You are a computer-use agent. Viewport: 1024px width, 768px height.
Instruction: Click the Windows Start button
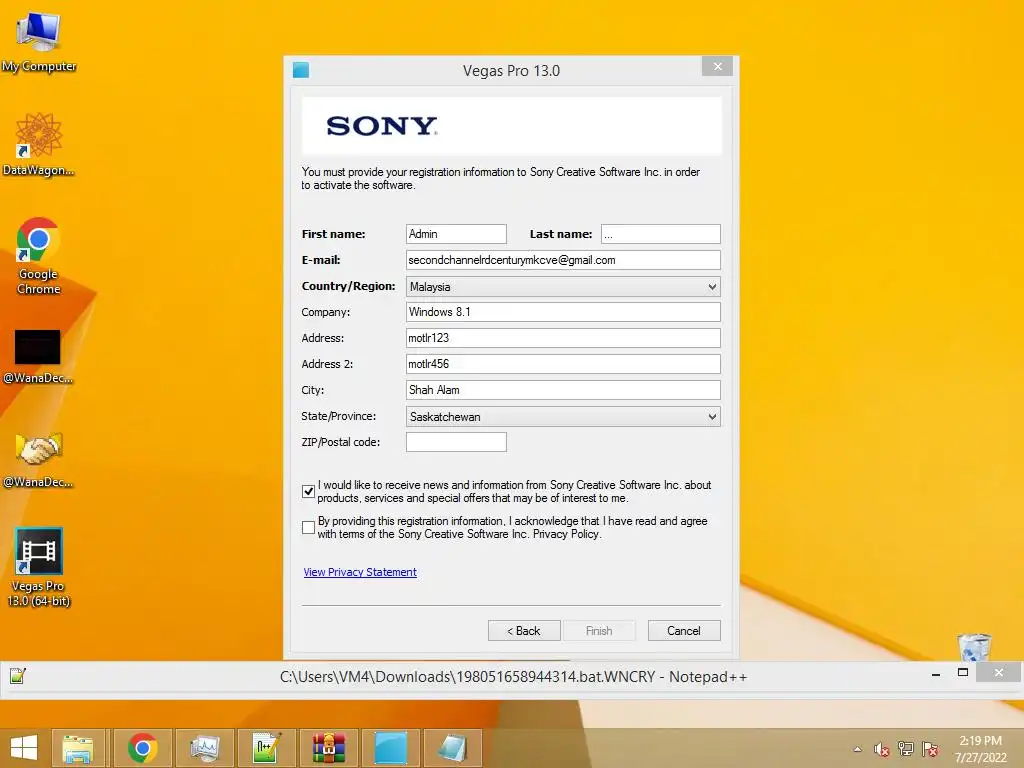[x=24, y=747]
